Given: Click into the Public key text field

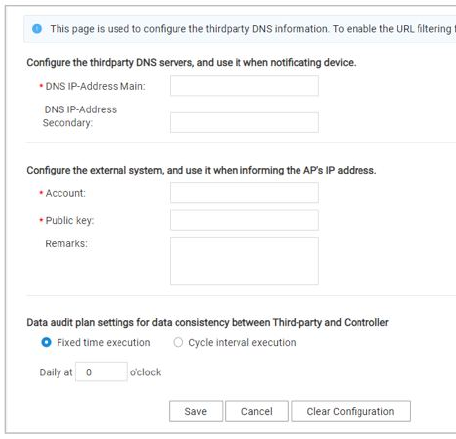Looking at the screenshot, I should pos(244,220).
